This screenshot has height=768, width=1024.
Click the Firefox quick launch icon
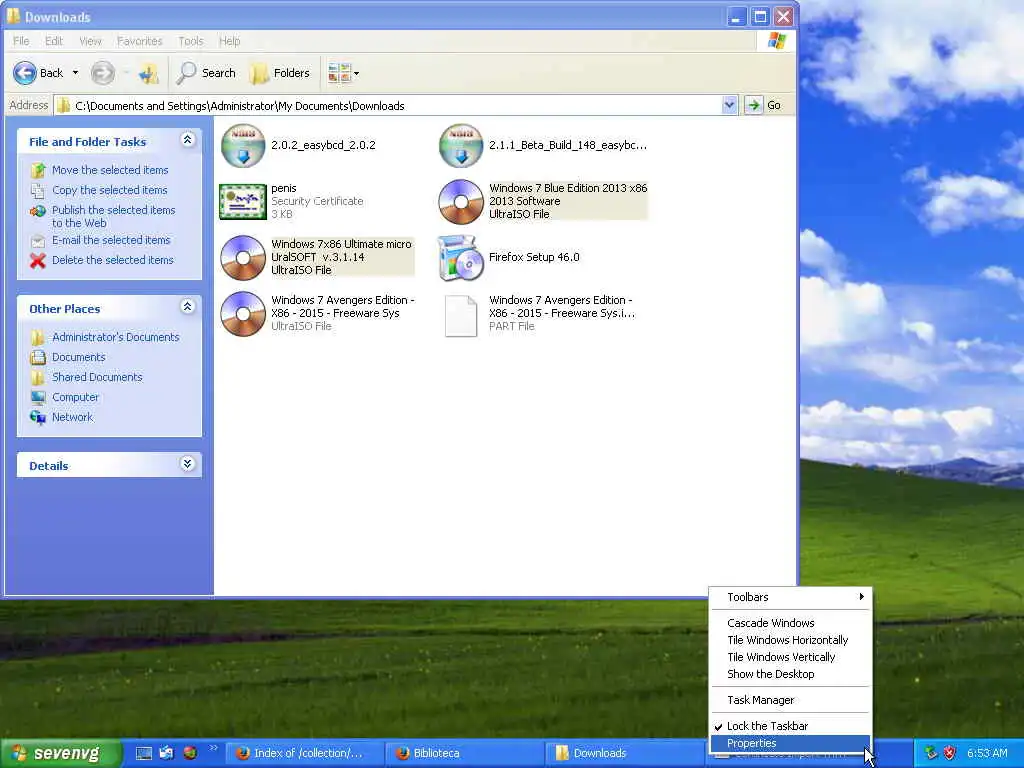point(190,753)
